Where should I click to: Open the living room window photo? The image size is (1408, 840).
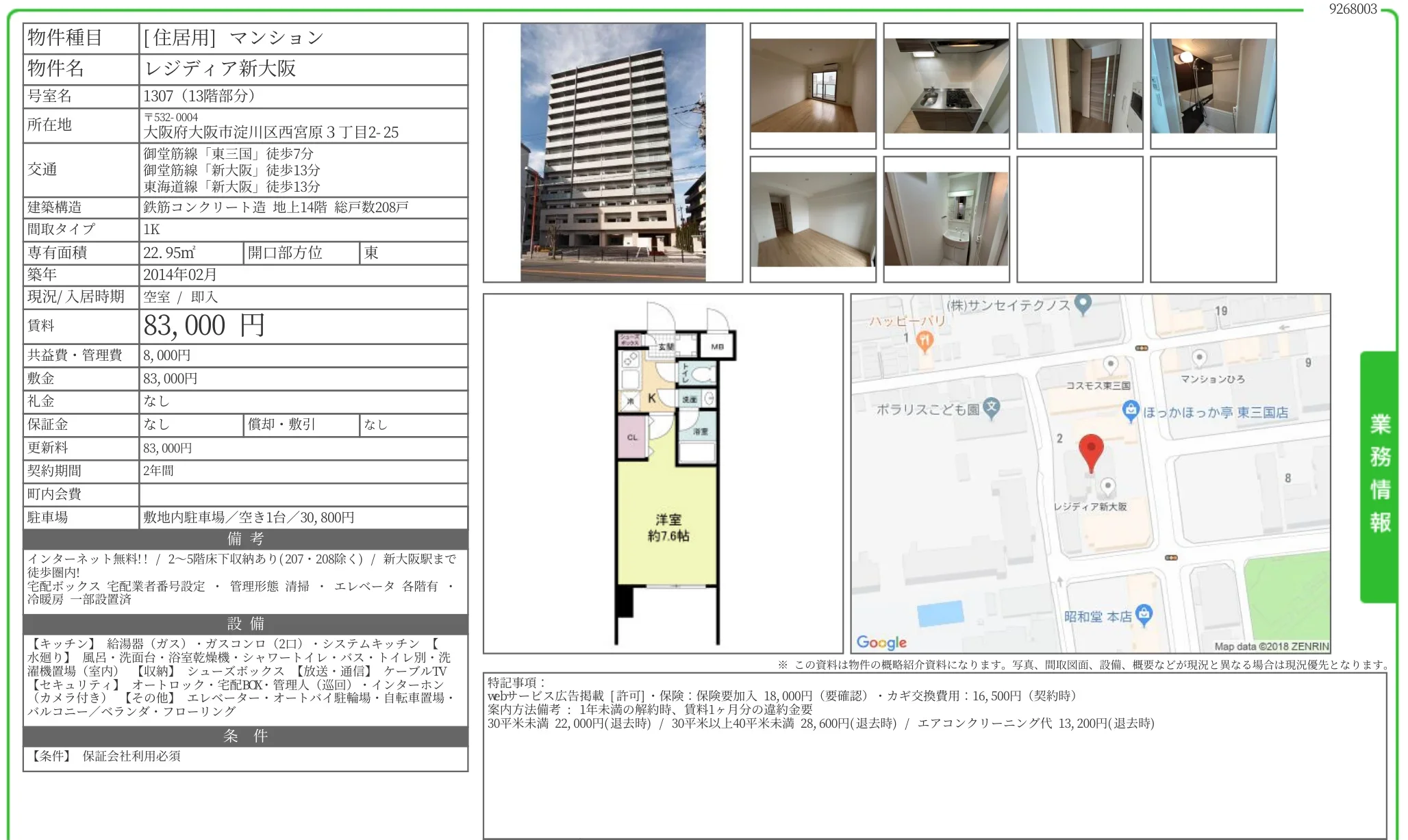coord(813,86)
